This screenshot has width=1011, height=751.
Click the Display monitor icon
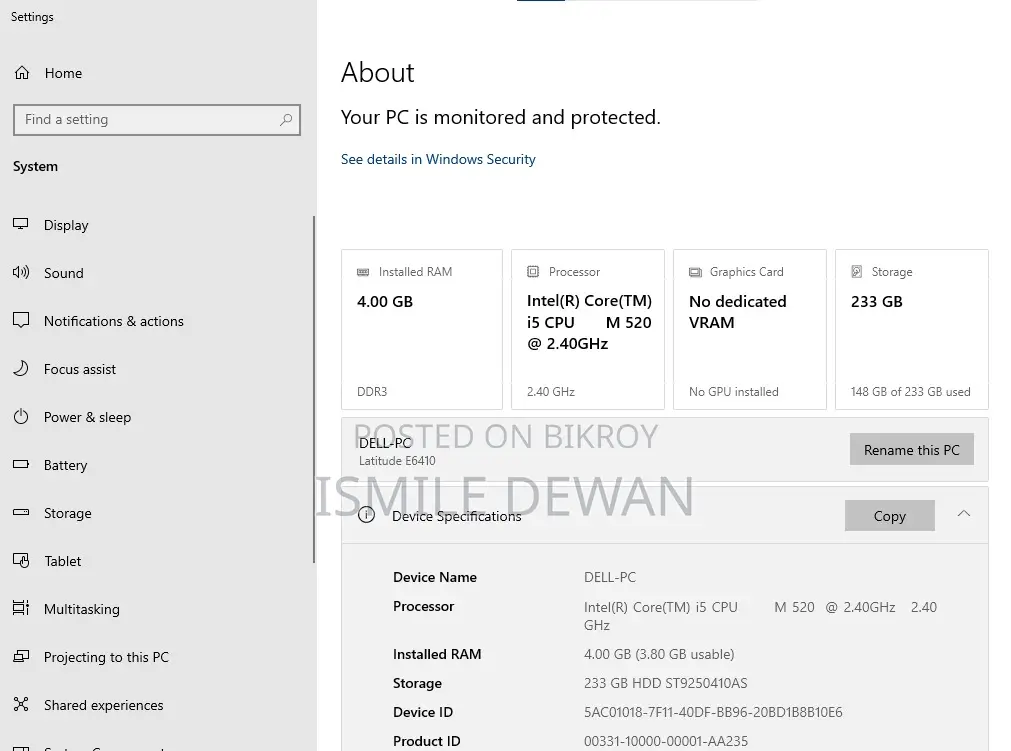click(21, 224)
